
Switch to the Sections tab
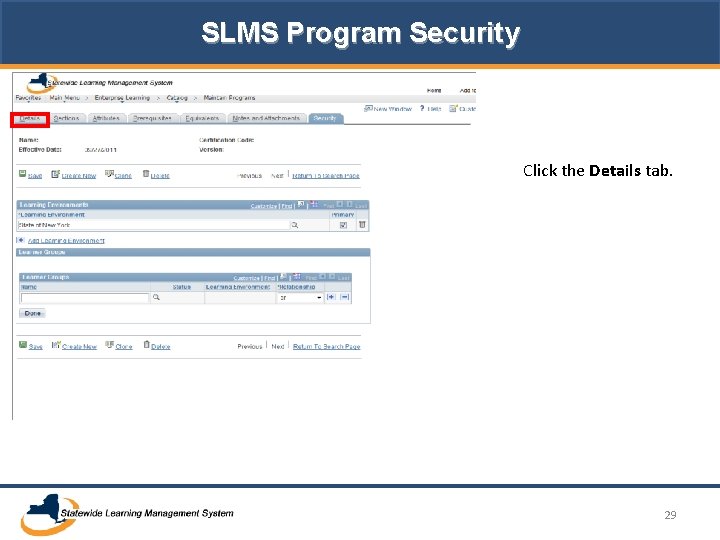click(66, 118)
